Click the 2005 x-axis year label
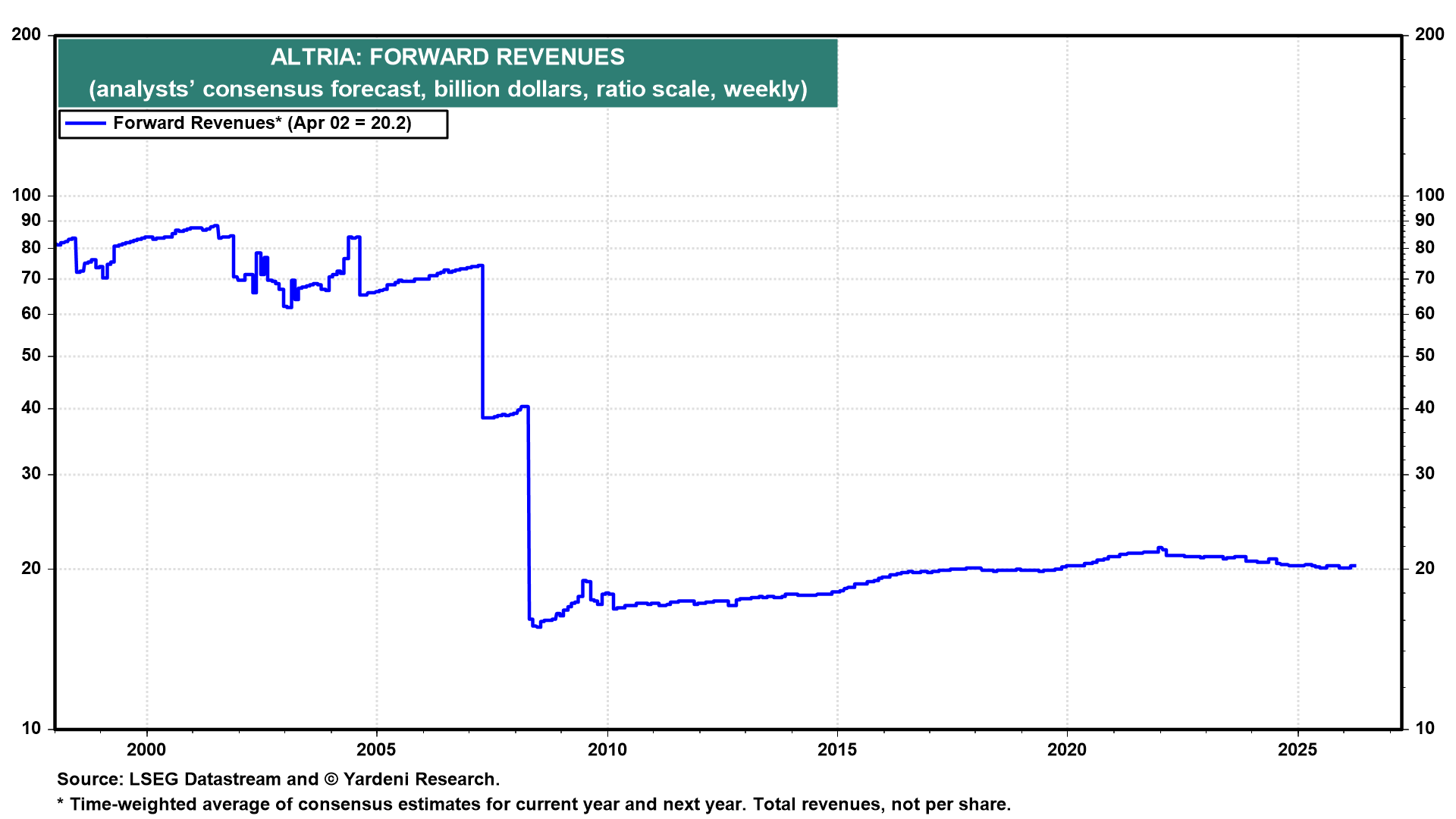This screenshot has height=819, width=1456. pos(376,750)
